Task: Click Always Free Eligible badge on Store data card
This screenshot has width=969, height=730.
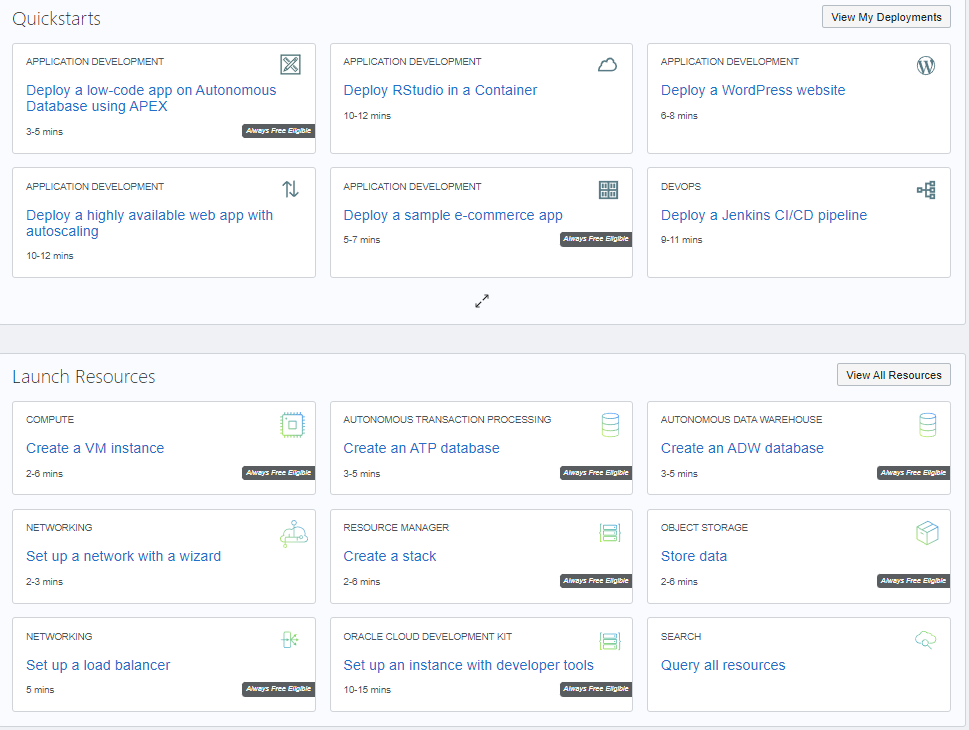Action: tap(913, 581)
